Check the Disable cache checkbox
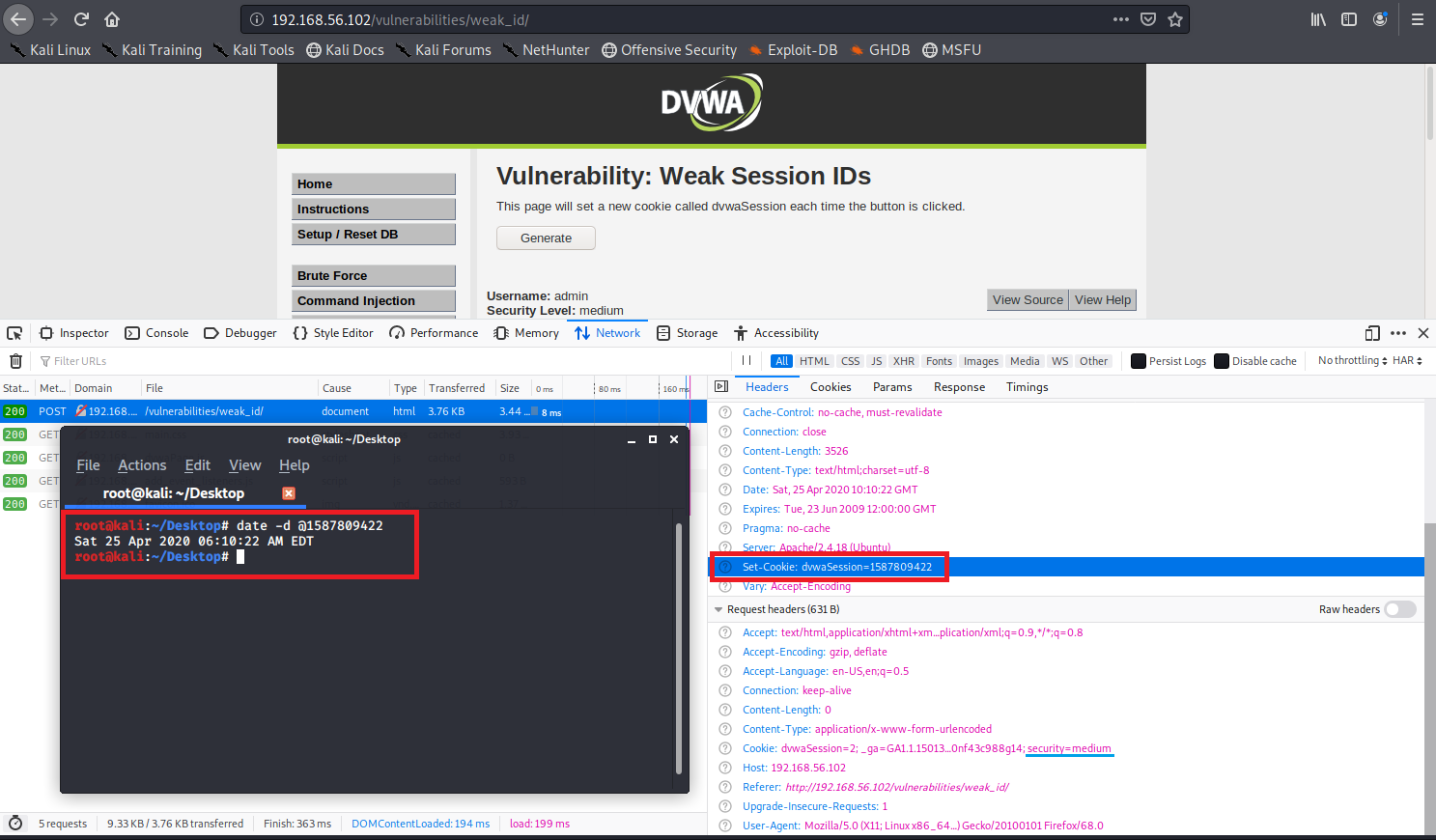Screen dimensions: 1436x840 (x=1222, y=361)
